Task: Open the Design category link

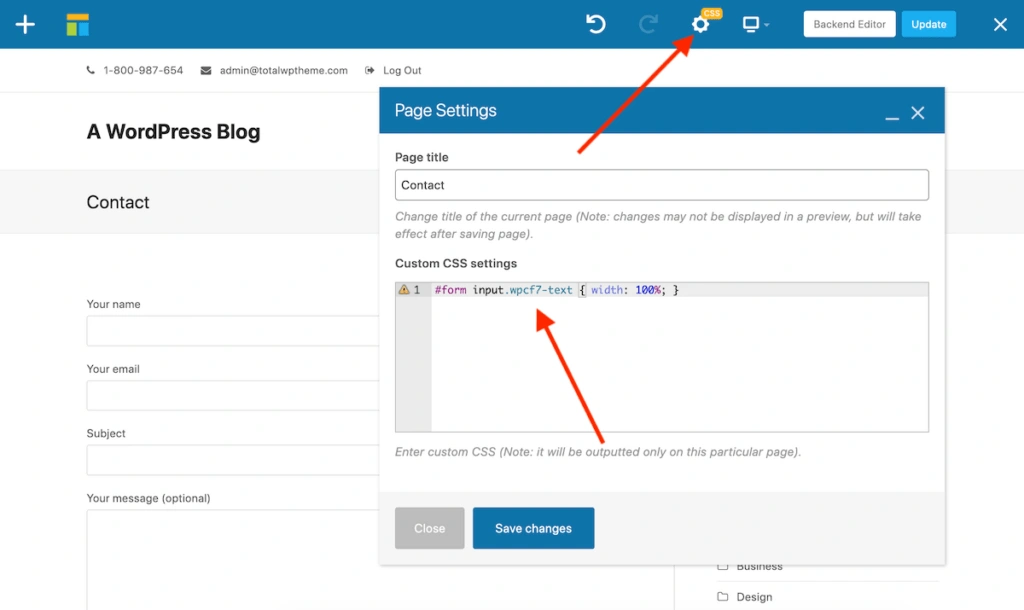Action: coord(754,597)
